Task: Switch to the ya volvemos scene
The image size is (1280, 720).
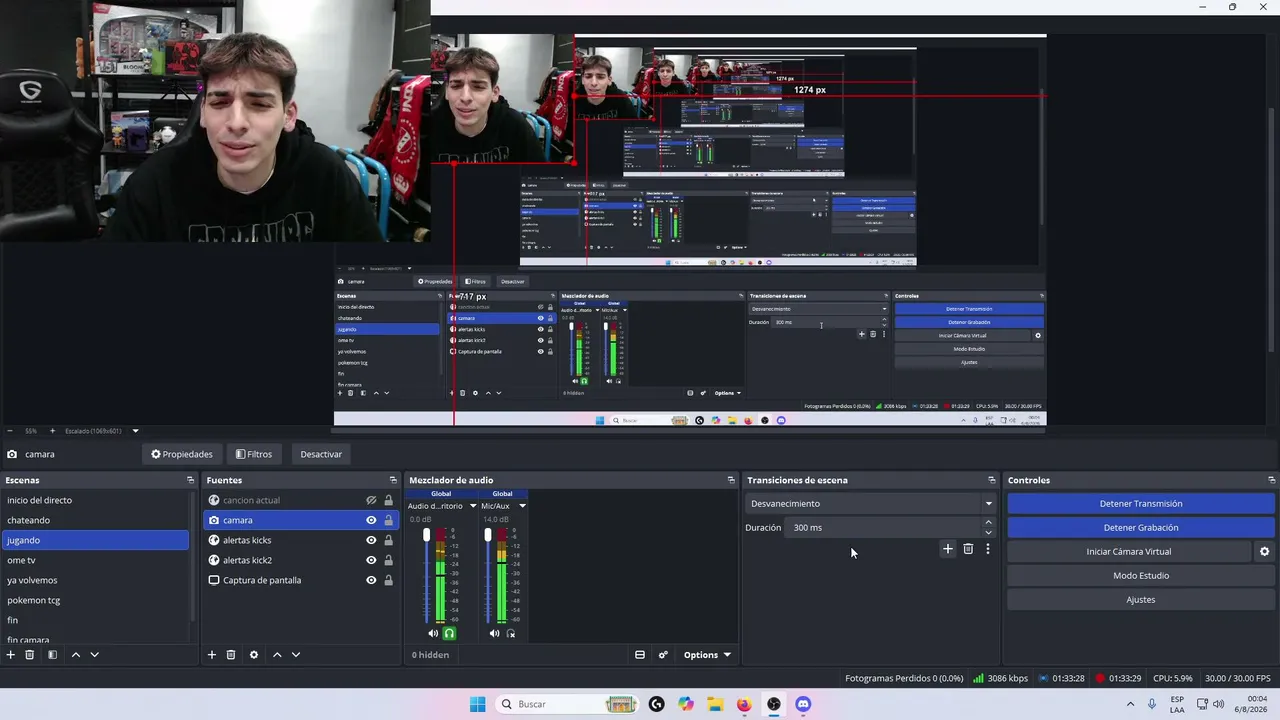Action: pyautogui.click(x=96, y=580)
